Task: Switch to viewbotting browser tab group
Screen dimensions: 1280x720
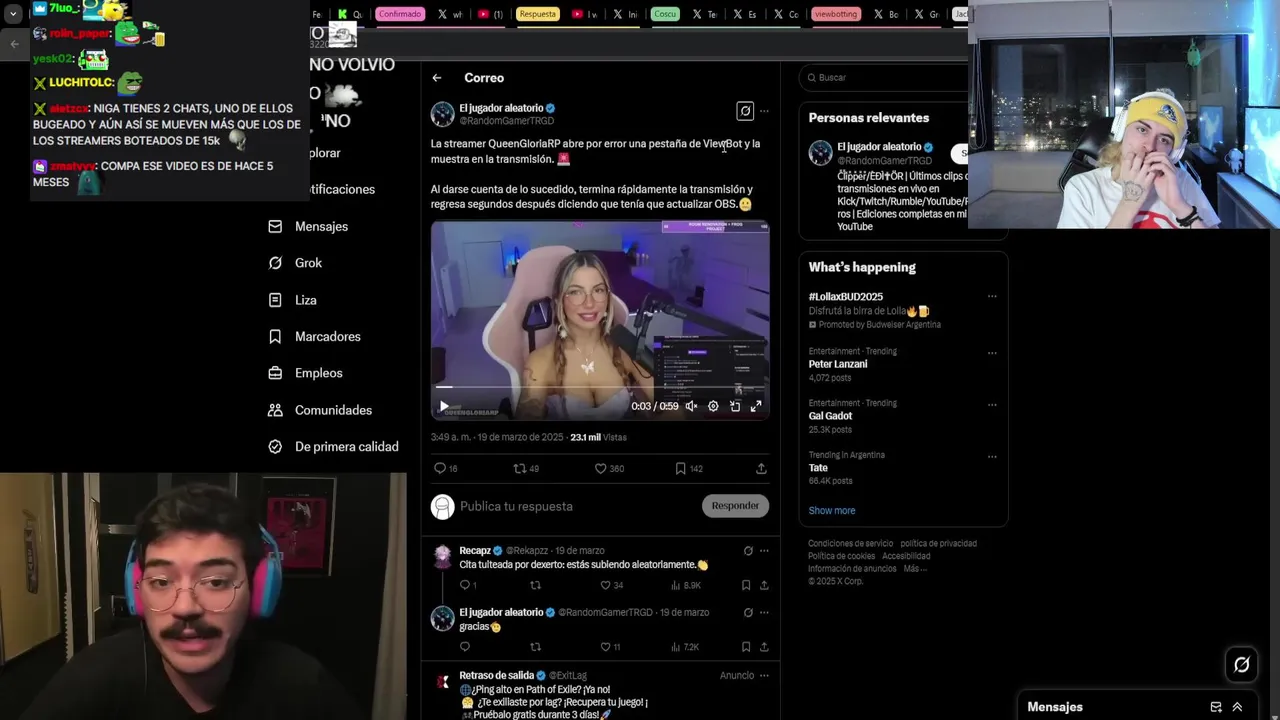Action: pos(836,14)
